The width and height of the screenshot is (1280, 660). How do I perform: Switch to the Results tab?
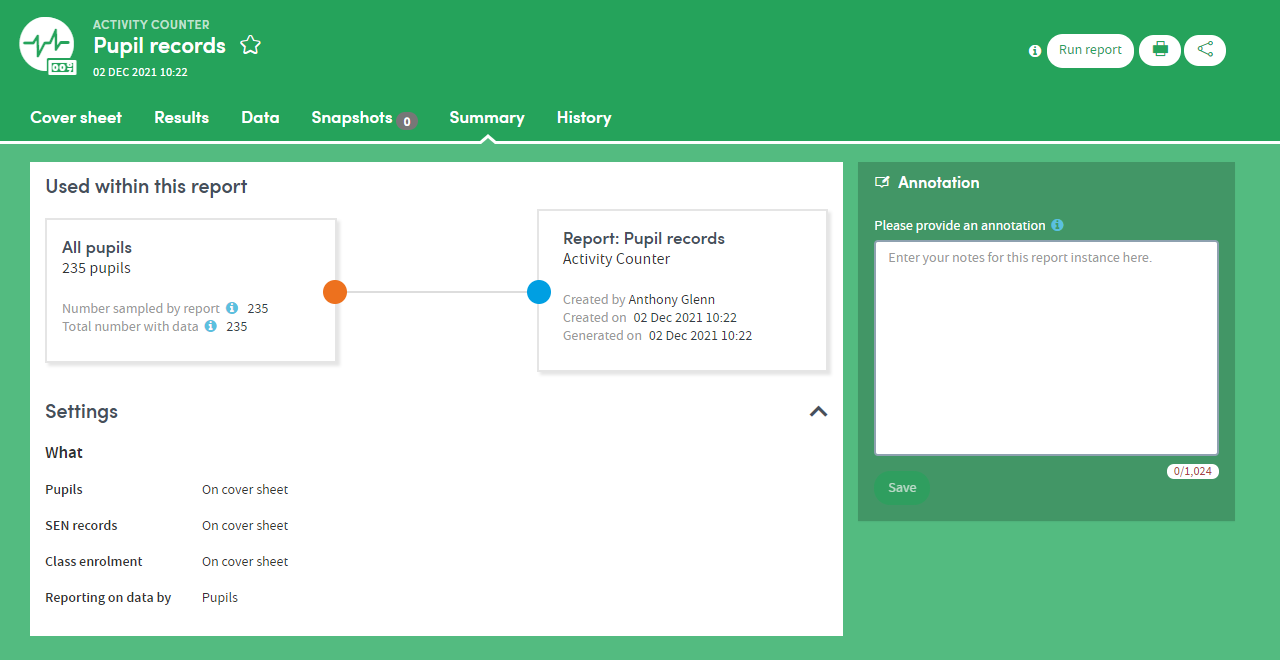[181, 117]
